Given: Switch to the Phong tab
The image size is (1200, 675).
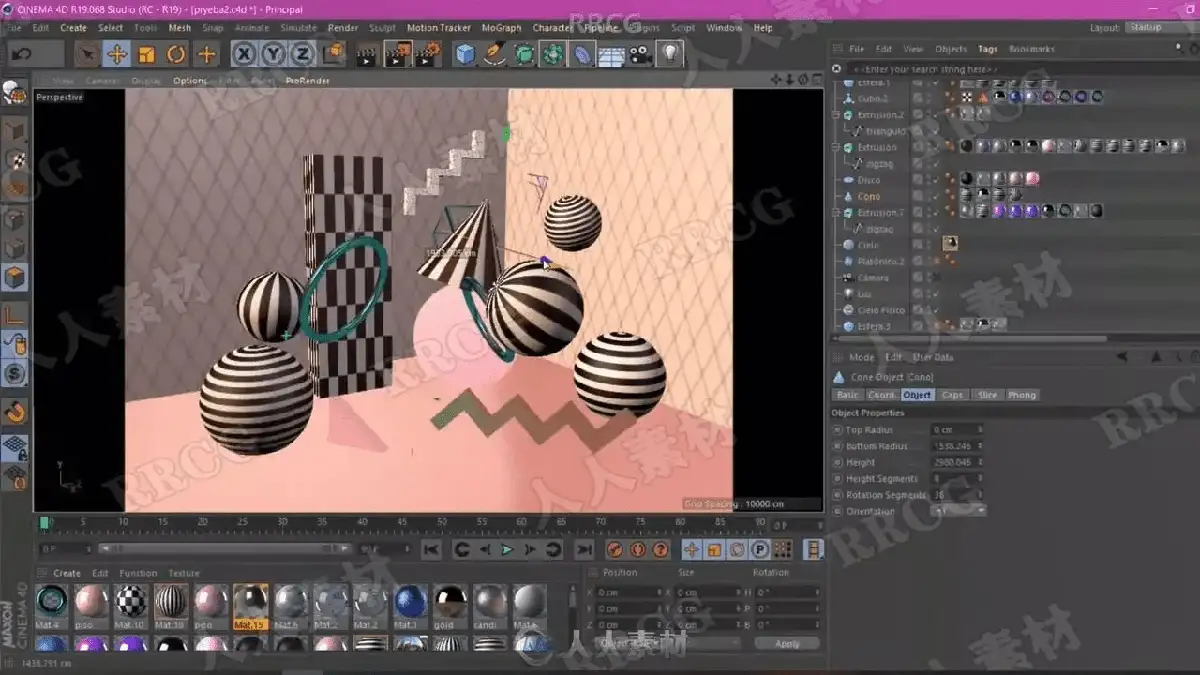Looking at the screenshot, I should pos(1022,395).
